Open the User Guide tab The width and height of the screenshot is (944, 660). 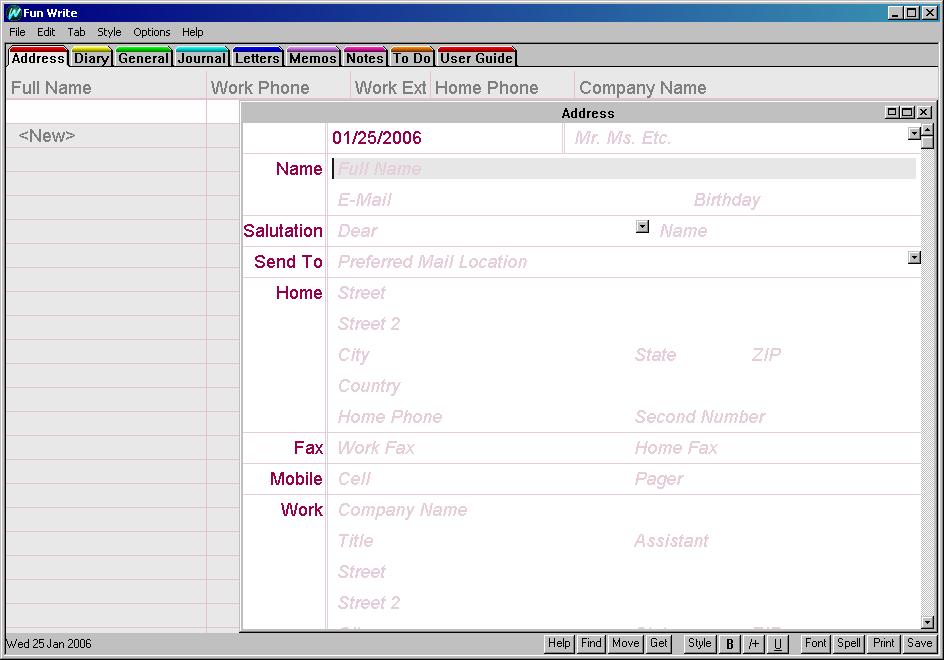tap(477, 57)
